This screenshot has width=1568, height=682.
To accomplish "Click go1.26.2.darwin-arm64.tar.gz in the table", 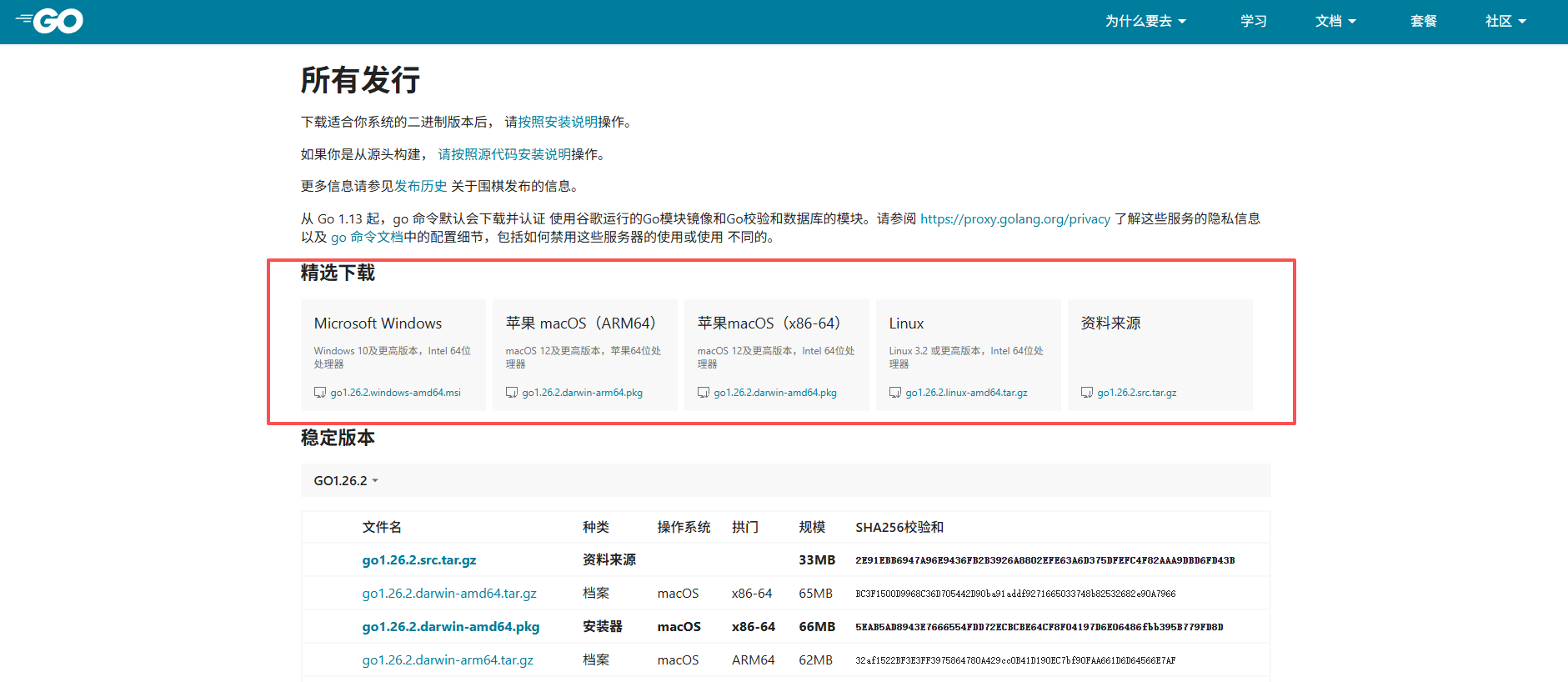I will [x=448, y=660].
